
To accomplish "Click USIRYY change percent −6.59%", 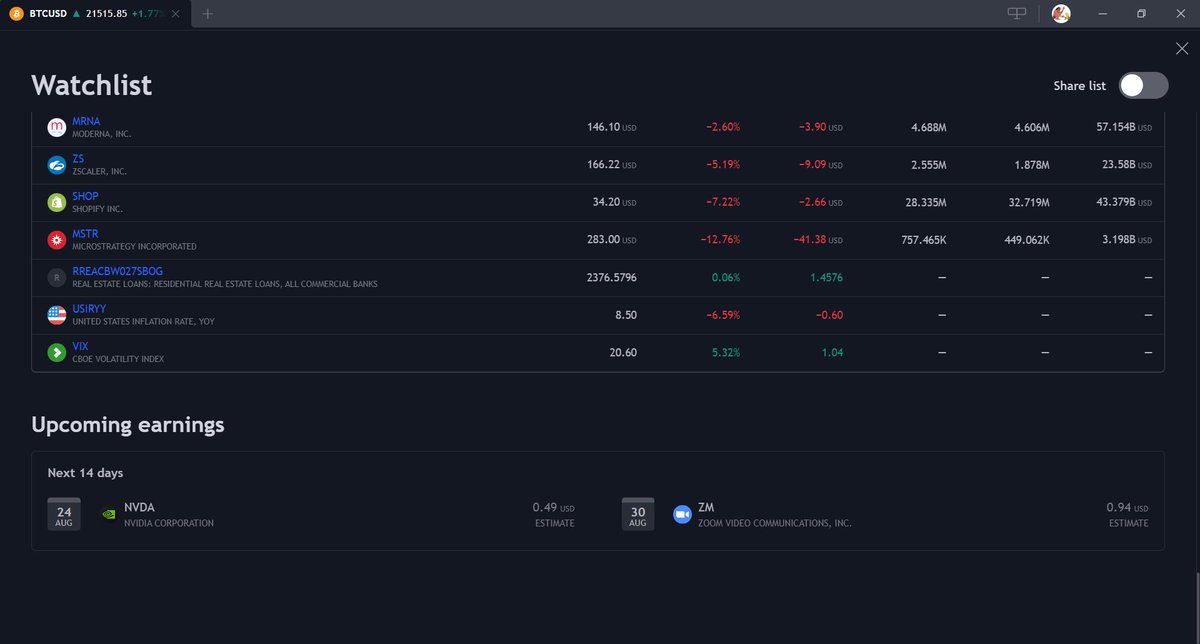I will point(722,315).
